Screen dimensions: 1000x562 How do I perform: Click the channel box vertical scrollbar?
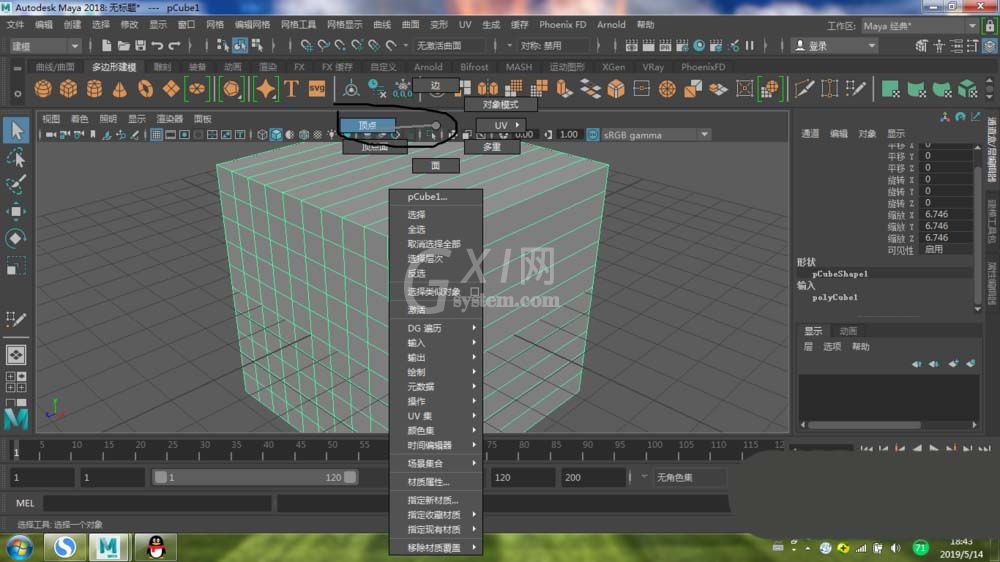click(978, 228)
